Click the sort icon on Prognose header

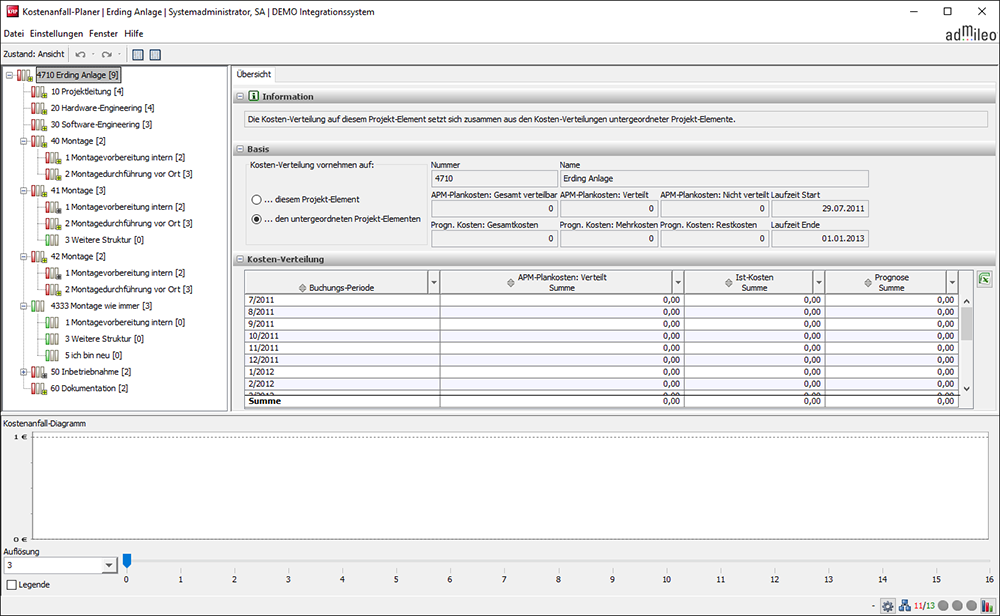coord(868,282)
